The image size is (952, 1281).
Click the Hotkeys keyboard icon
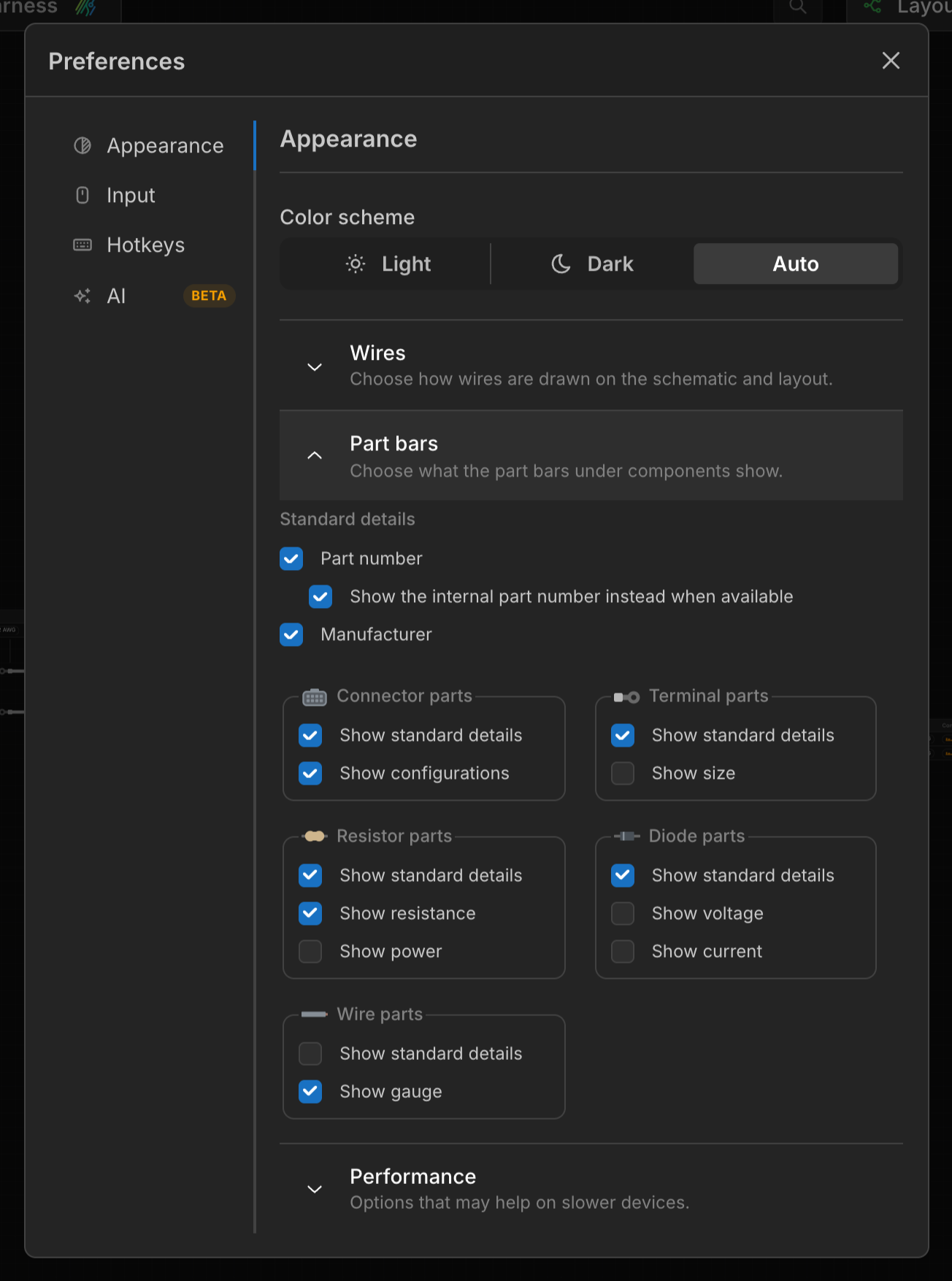coord(82,245)
